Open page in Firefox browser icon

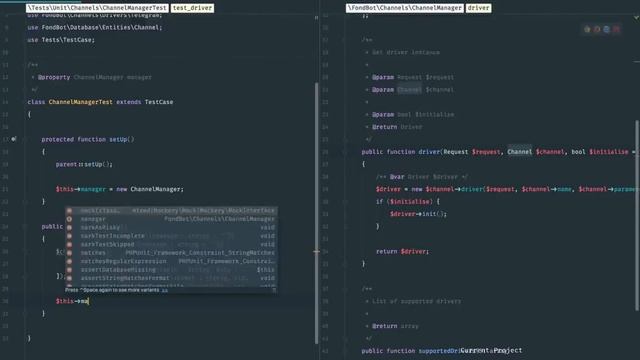[x=597, y=29]
